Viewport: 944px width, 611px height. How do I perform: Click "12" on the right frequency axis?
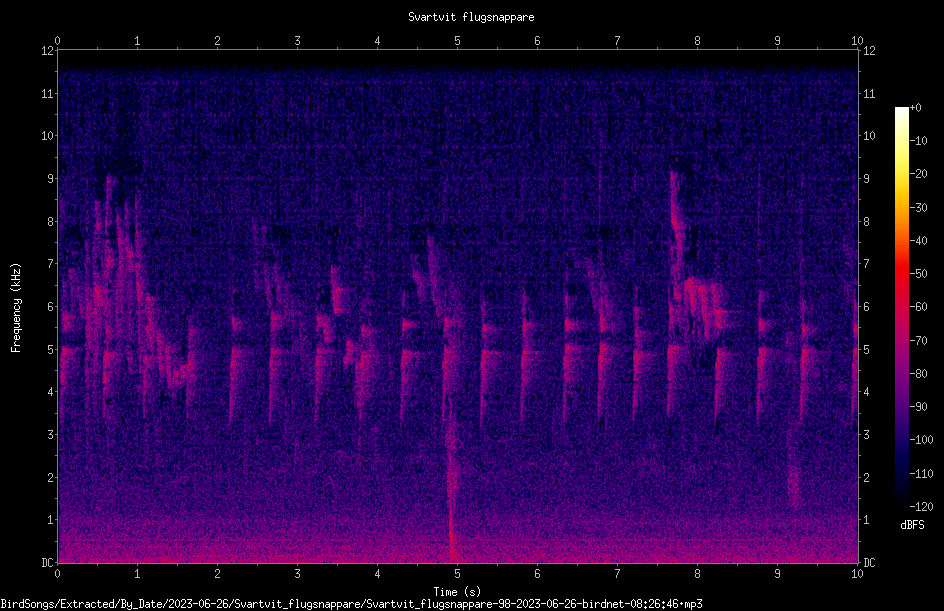click(869, 51)
